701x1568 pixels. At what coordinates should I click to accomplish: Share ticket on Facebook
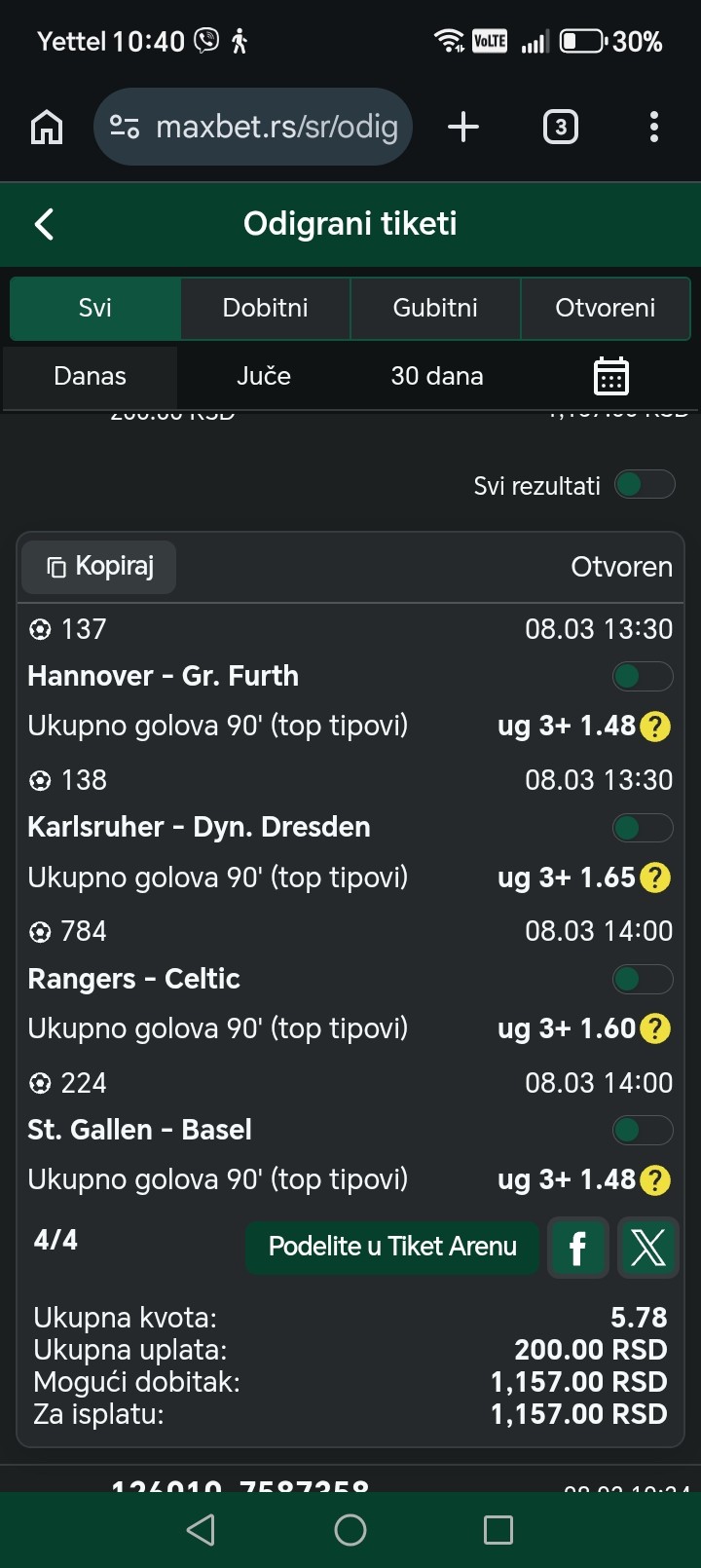pyautogui.click(x=577, y=1247)
